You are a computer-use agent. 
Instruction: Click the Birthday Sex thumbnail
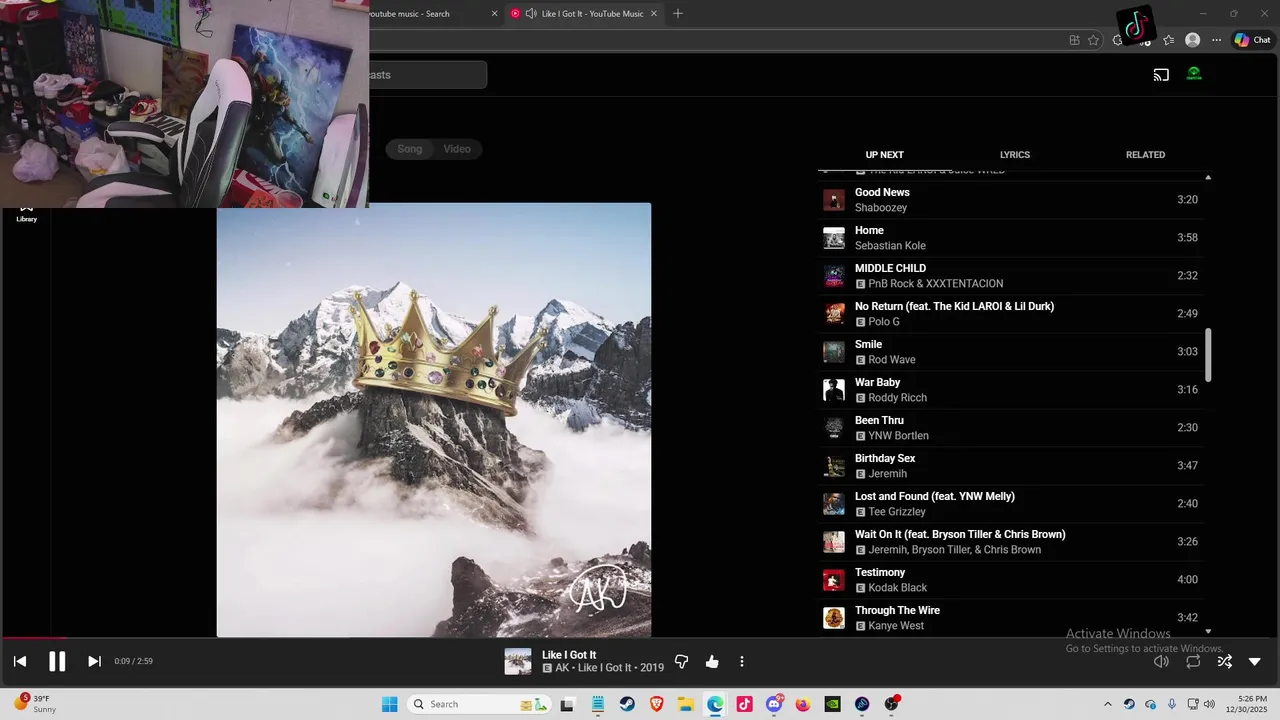pyautogui.click(x=833, y=466)
